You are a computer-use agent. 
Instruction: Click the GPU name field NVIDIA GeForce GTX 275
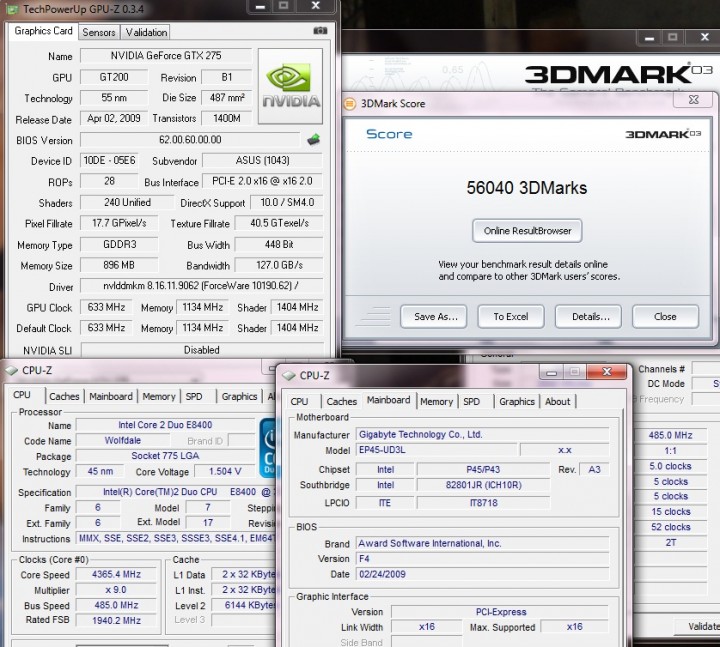click(166, 56)
